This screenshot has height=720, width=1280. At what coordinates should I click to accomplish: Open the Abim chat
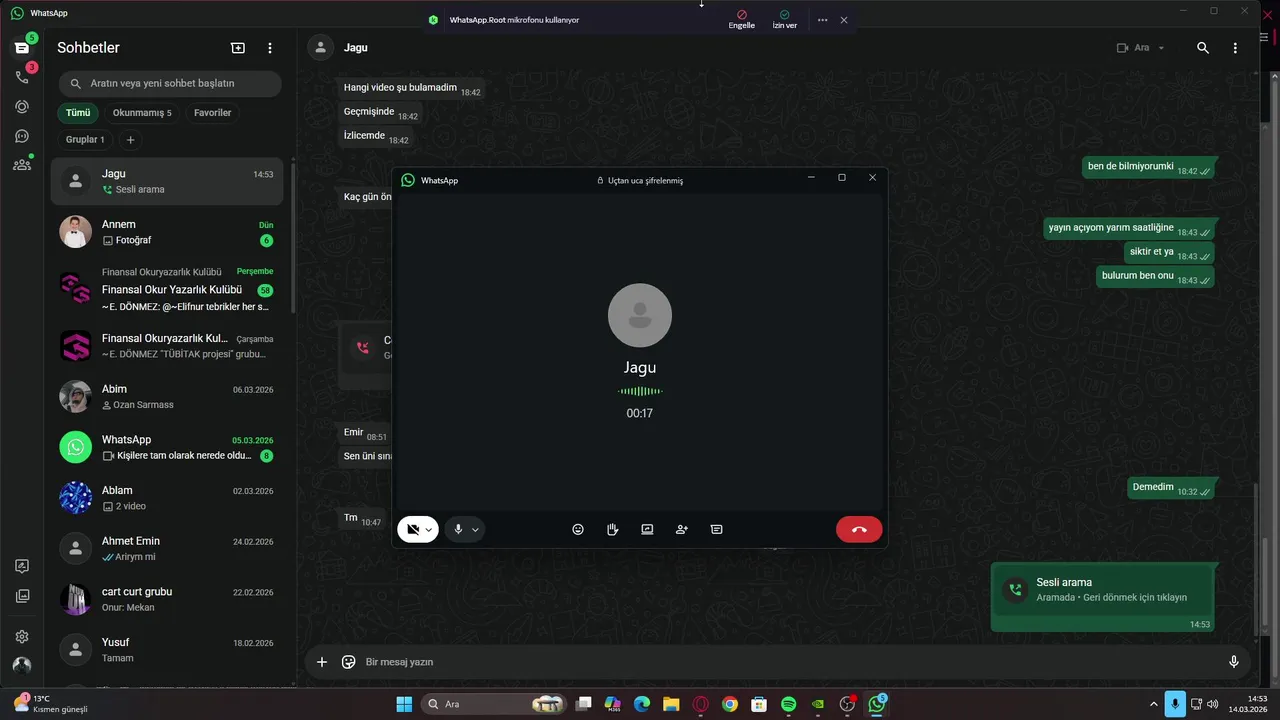167,396
